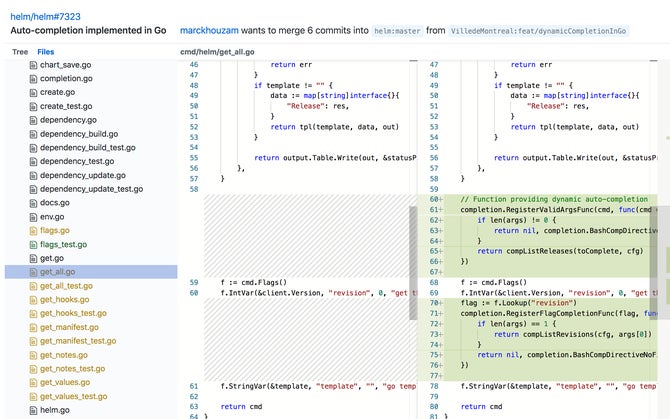Click the file icon beside dependency_build_test.go
The width and height of the screenshot is (670, 419).
coord(33,148)
